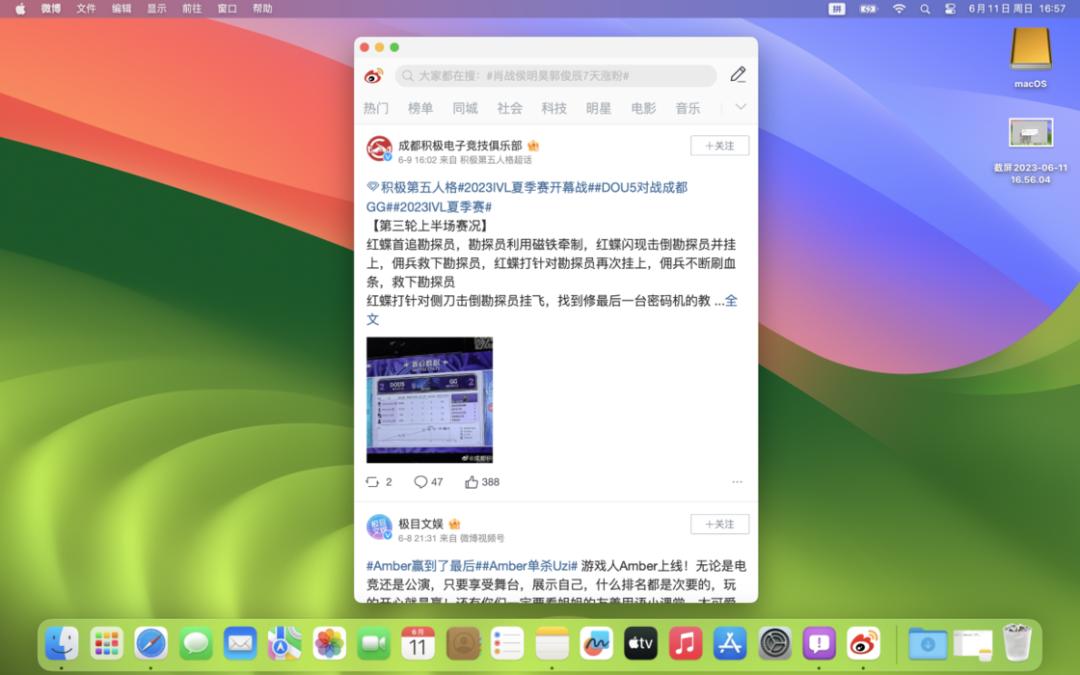Open the Apple menu
1080x675 pixels.
pos(20,9)
